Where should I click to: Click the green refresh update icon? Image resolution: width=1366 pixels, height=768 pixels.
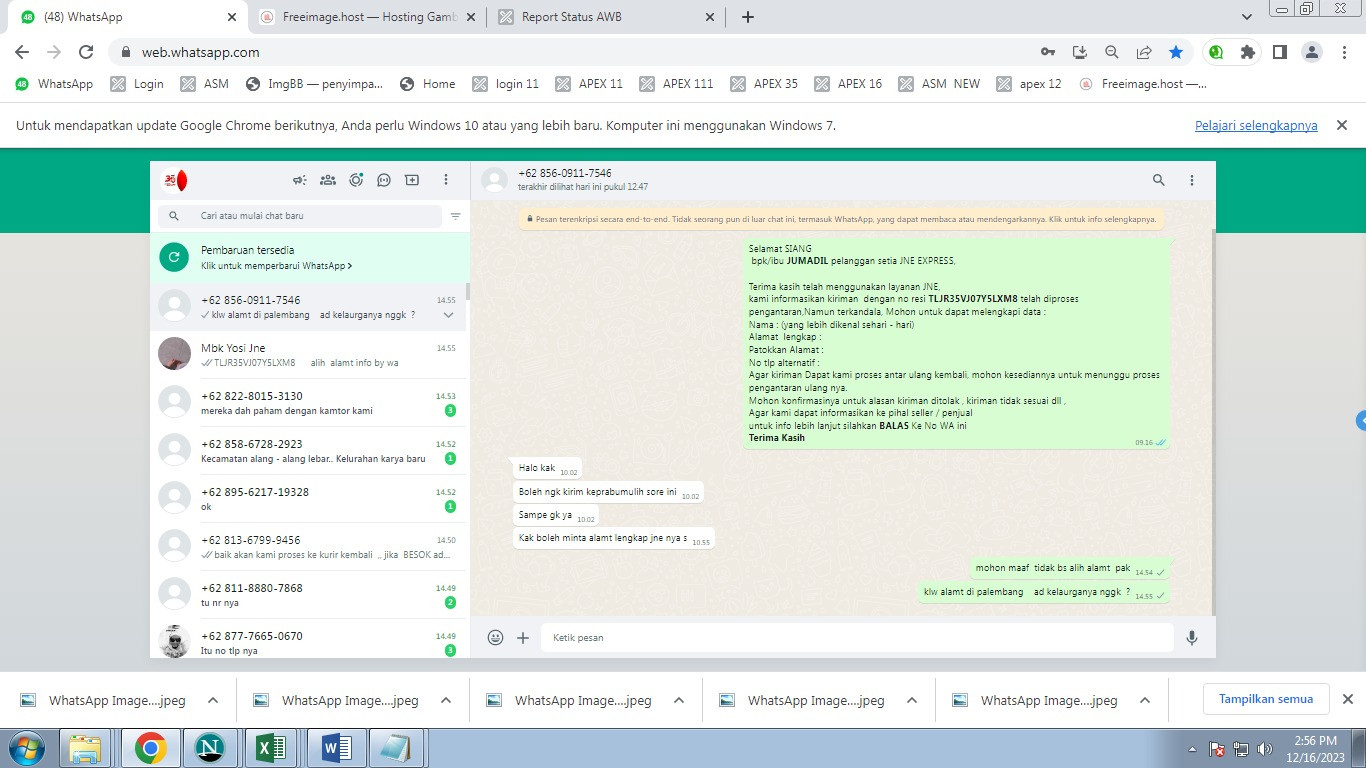(174, 258)
